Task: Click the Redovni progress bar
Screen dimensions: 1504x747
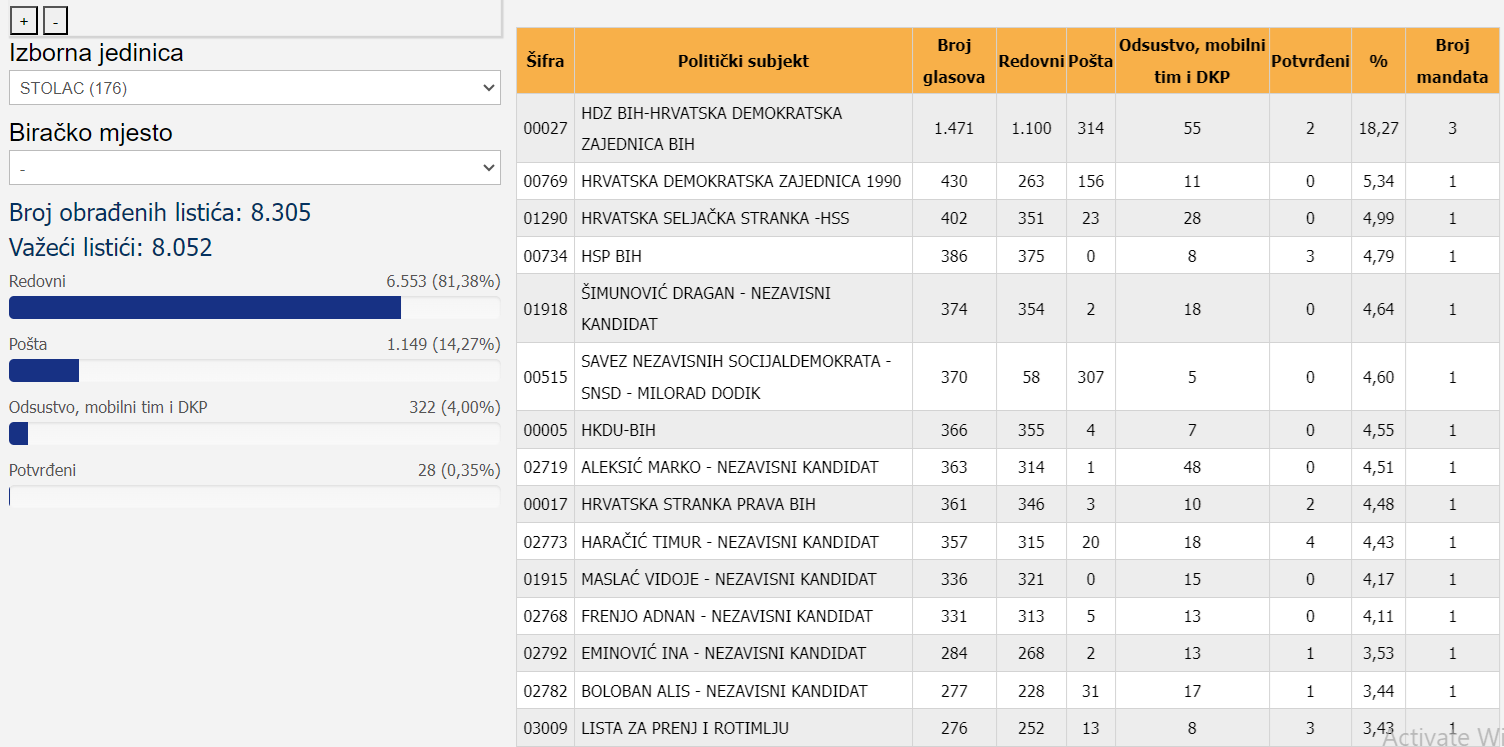Action: (x=254, y=308)
